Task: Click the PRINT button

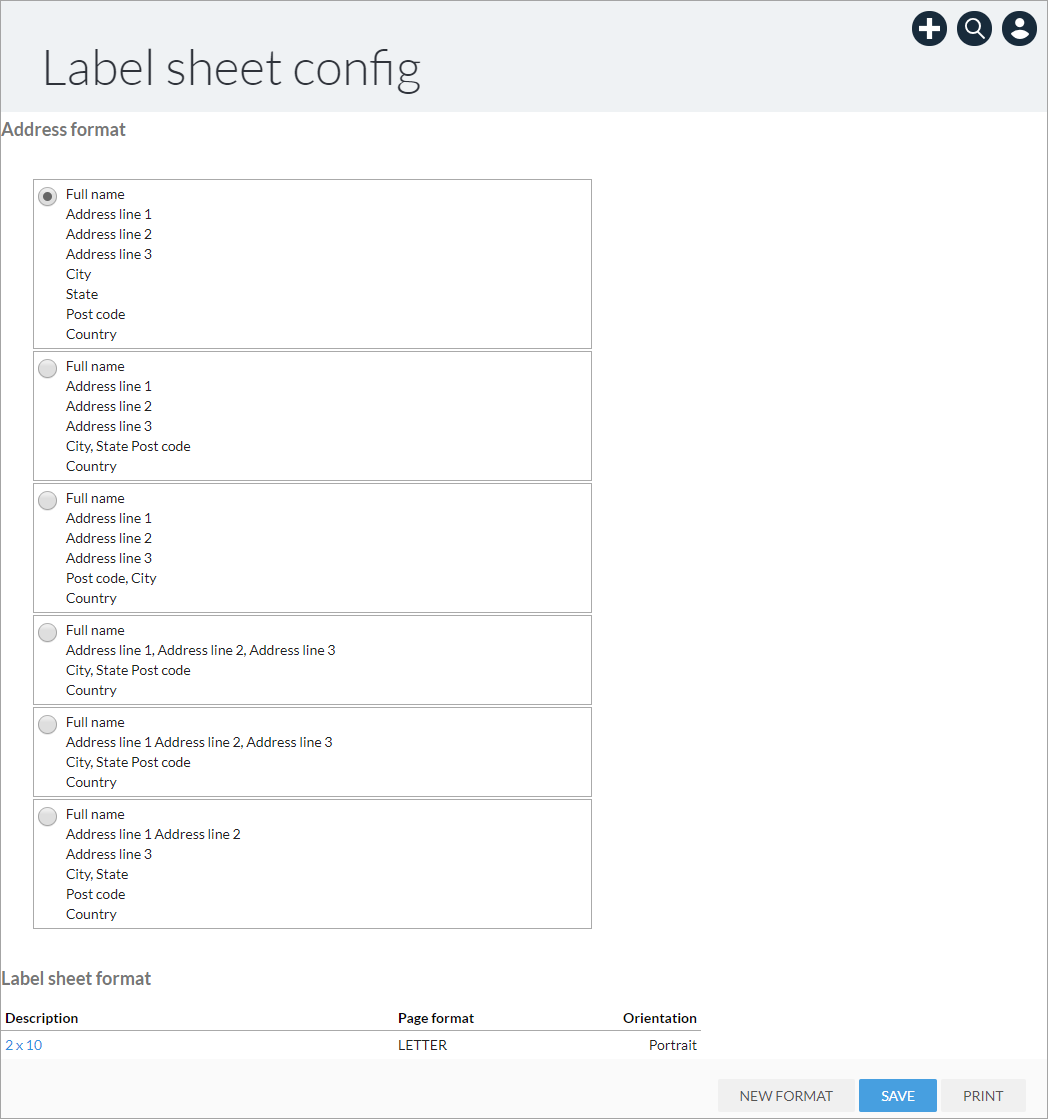Action: tap(983, 1095)
